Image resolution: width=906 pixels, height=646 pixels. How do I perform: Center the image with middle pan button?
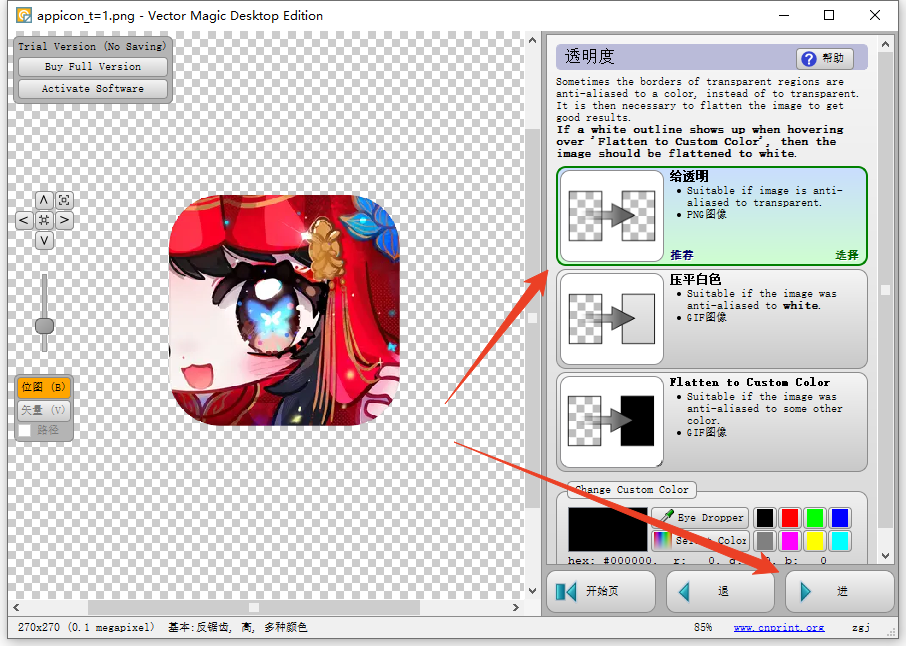[x=44, y=220]
